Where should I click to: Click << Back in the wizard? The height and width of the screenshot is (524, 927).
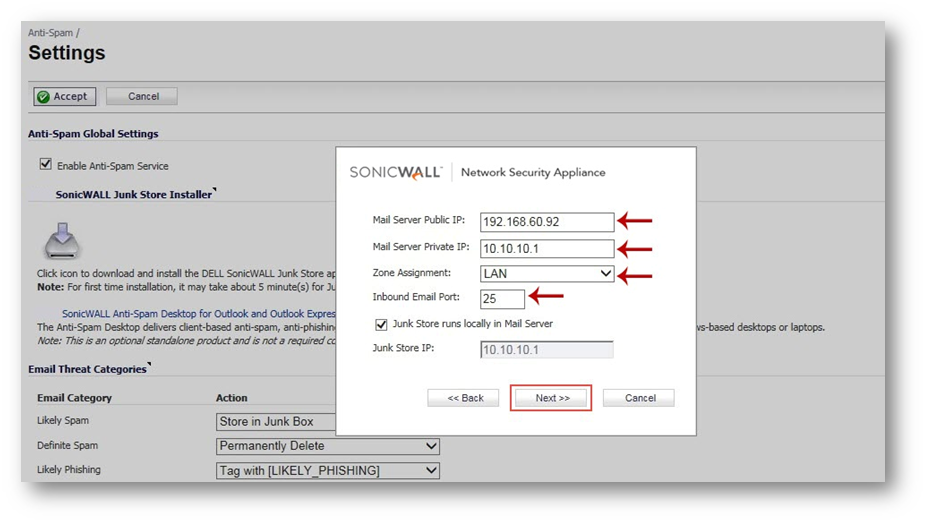point(464,398)
